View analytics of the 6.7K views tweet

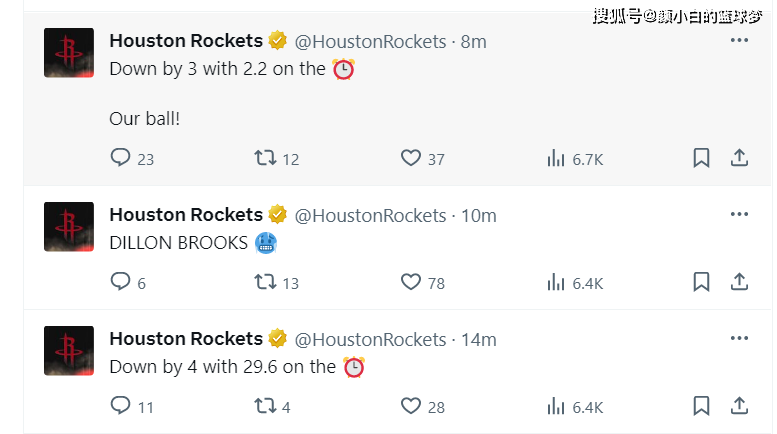pyautogui.click(x=557, y=158)
